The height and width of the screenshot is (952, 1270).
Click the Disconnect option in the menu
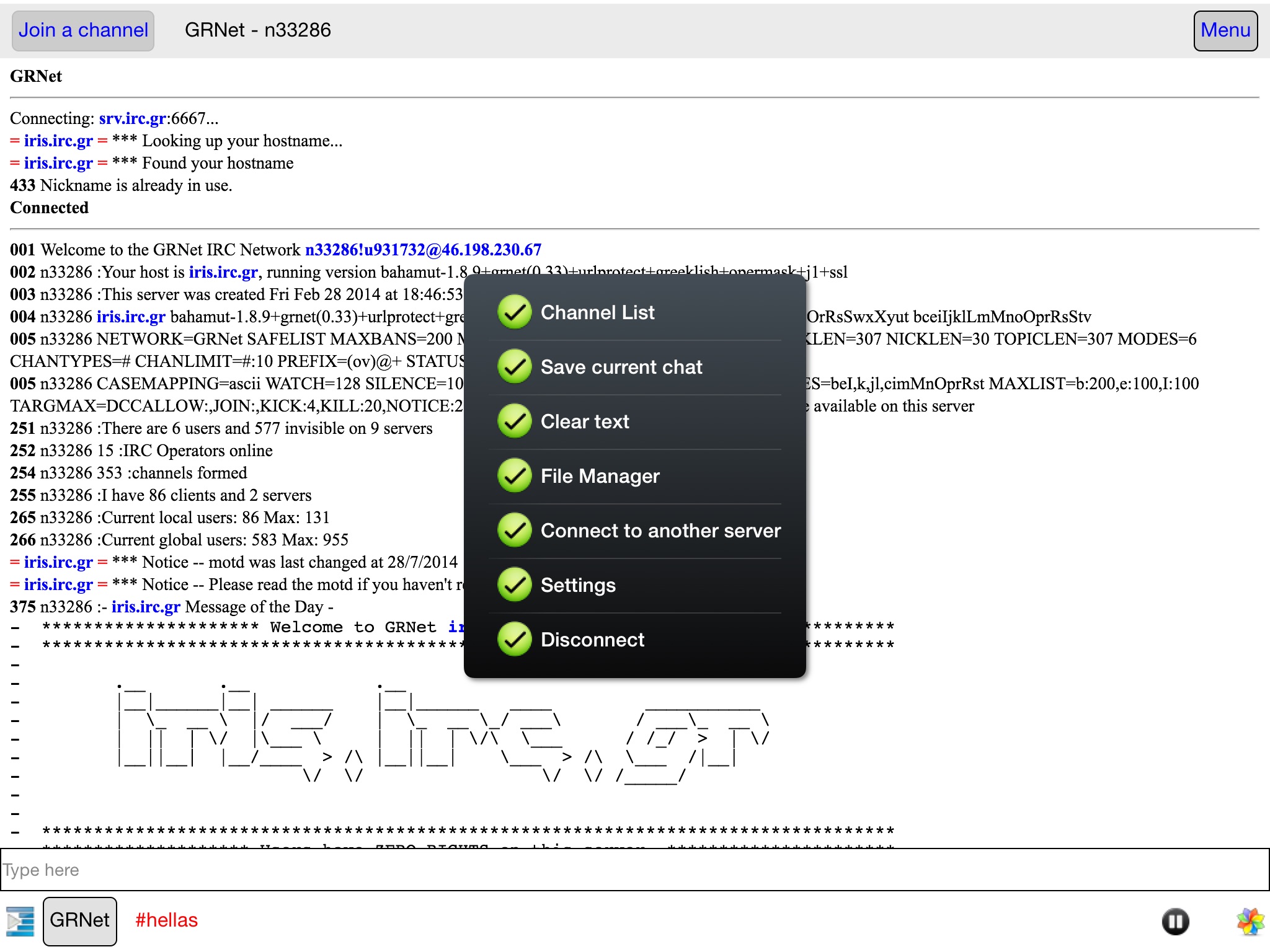[592, 640]
